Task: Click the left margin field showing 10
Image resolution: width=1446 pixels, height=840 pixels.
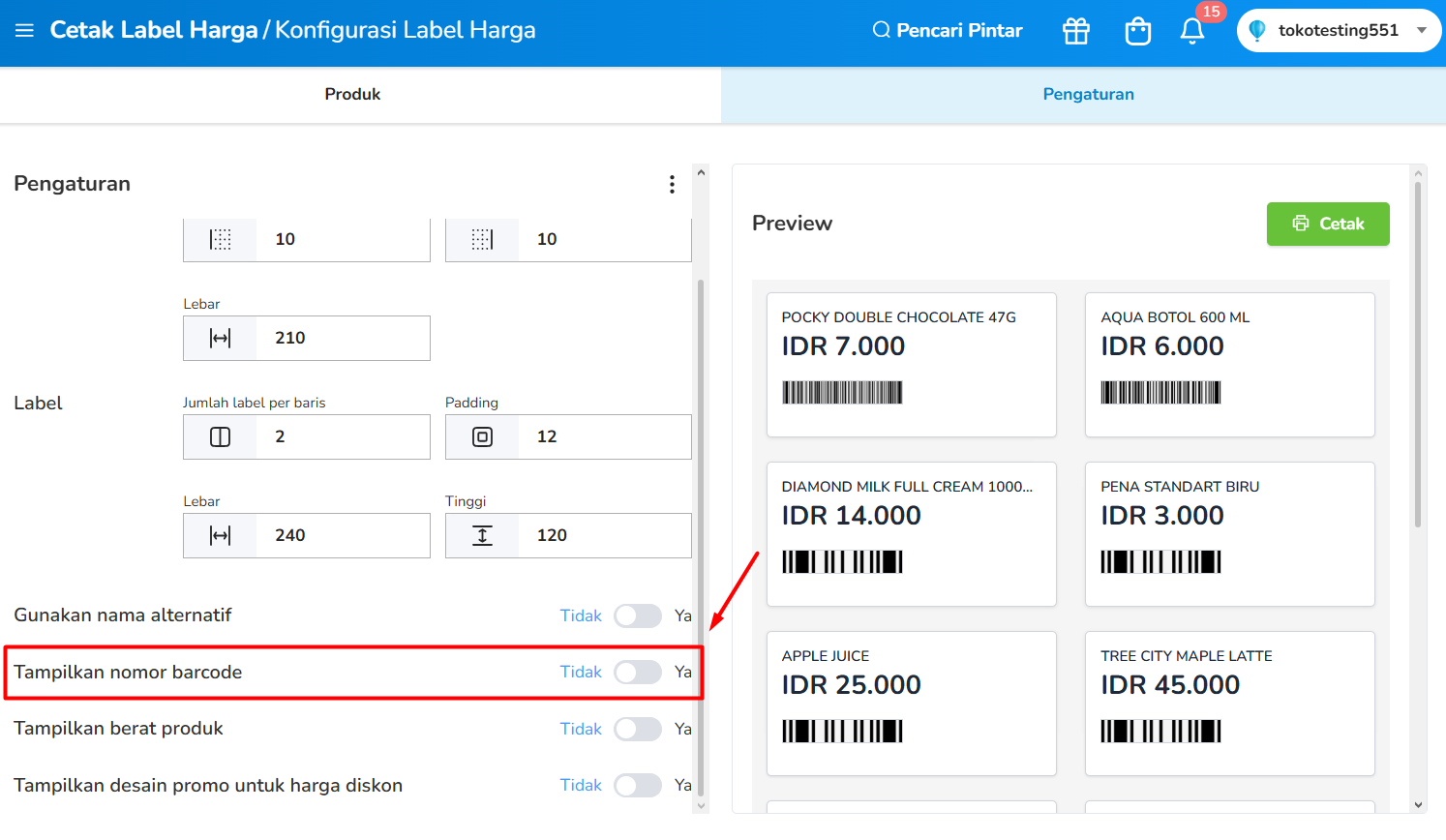Action: pos(307,239)
